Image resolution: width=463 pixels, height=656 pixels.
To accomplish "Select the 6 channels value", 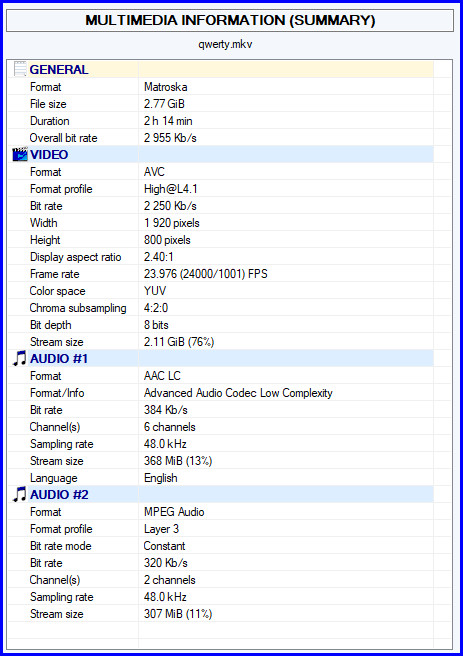I will [x=170, y=427].
